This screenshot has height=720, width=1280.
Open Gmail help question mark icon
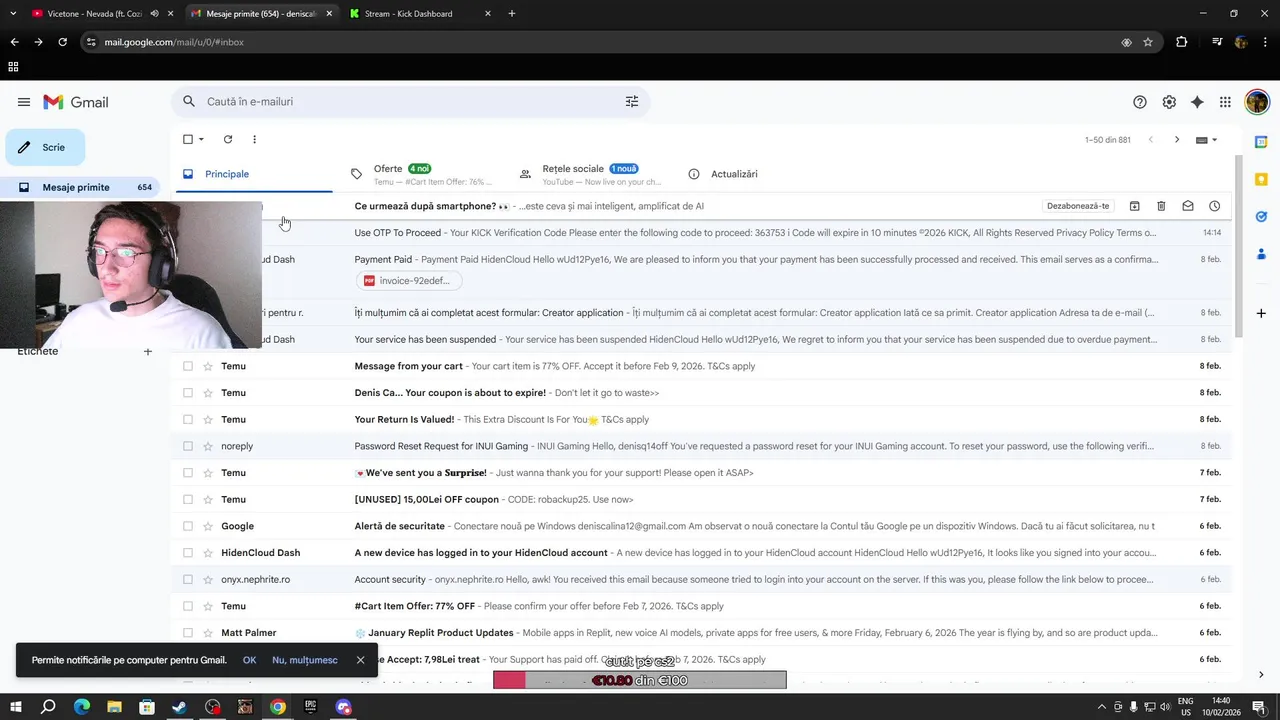[x=1140, y=102]
